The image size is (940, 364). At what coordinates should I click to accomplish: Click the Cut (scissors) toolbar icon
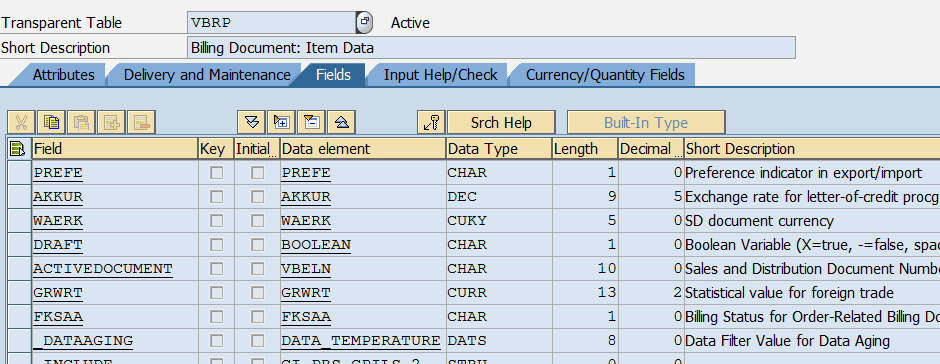pyautogui.click(x=22, y=122)
